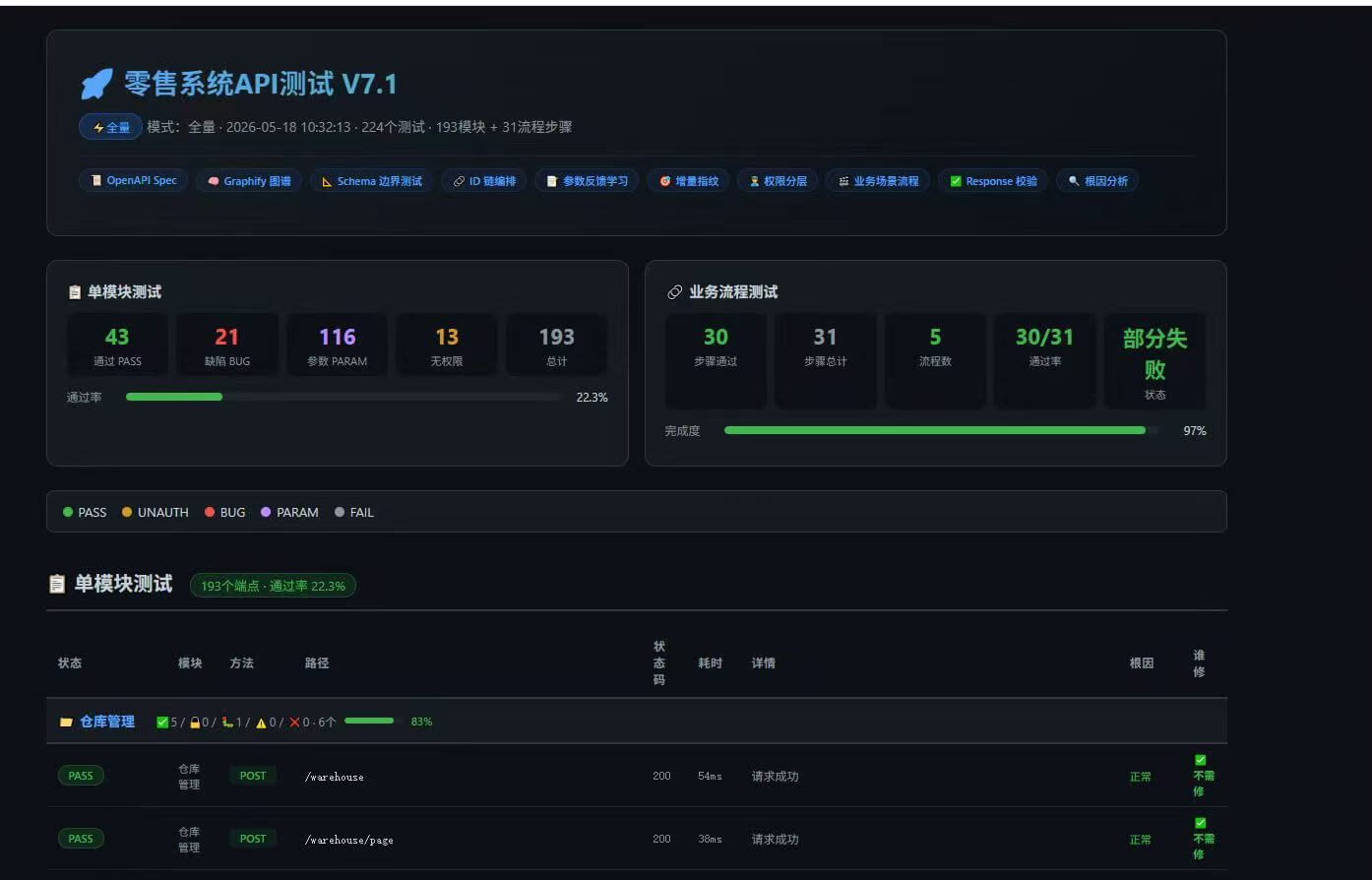
Task: Click the 13 无权限 stat card
Action: (447, 345)
